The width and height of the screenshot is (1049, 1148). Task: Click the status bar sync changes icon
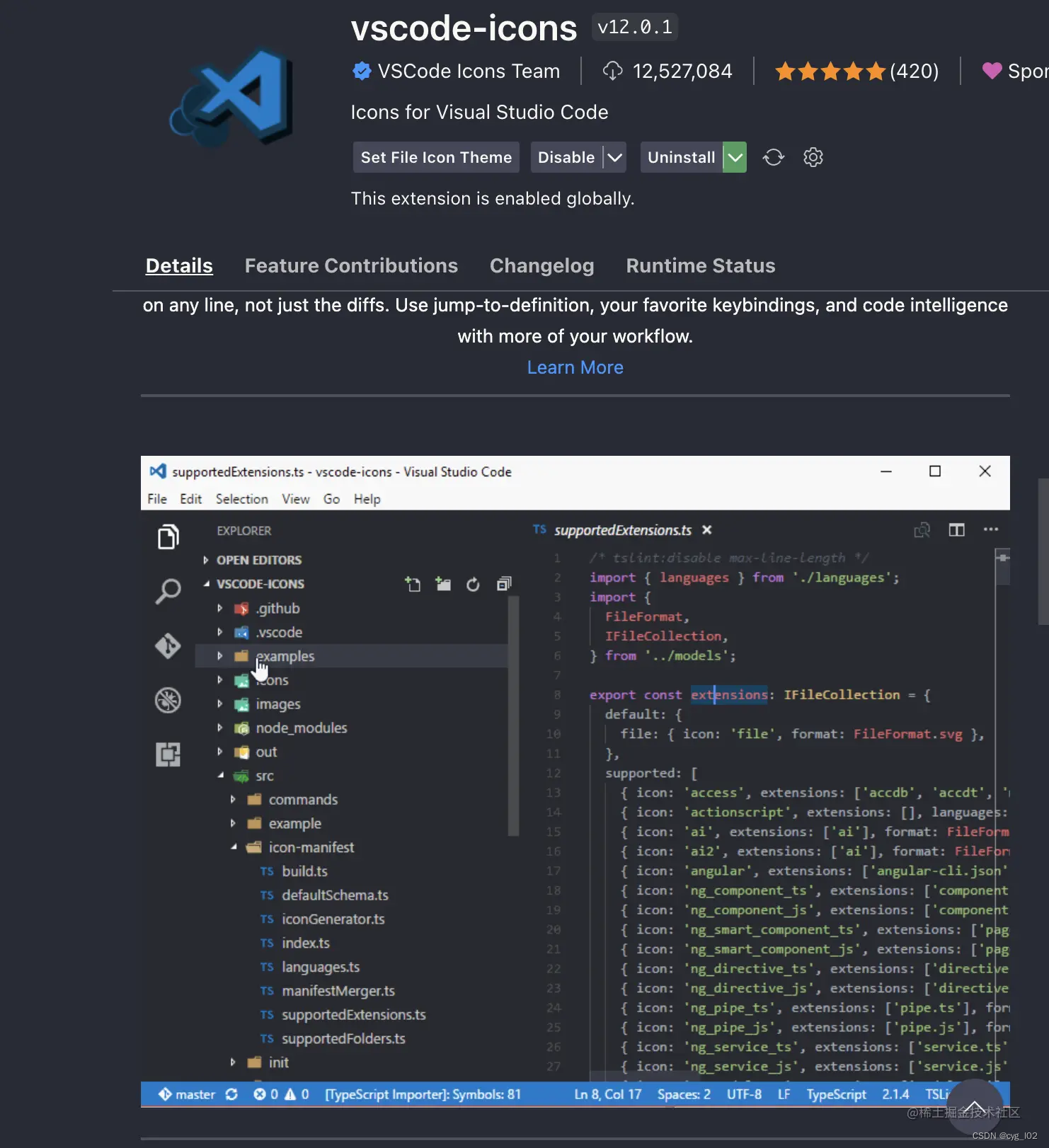pos(231,1094)
